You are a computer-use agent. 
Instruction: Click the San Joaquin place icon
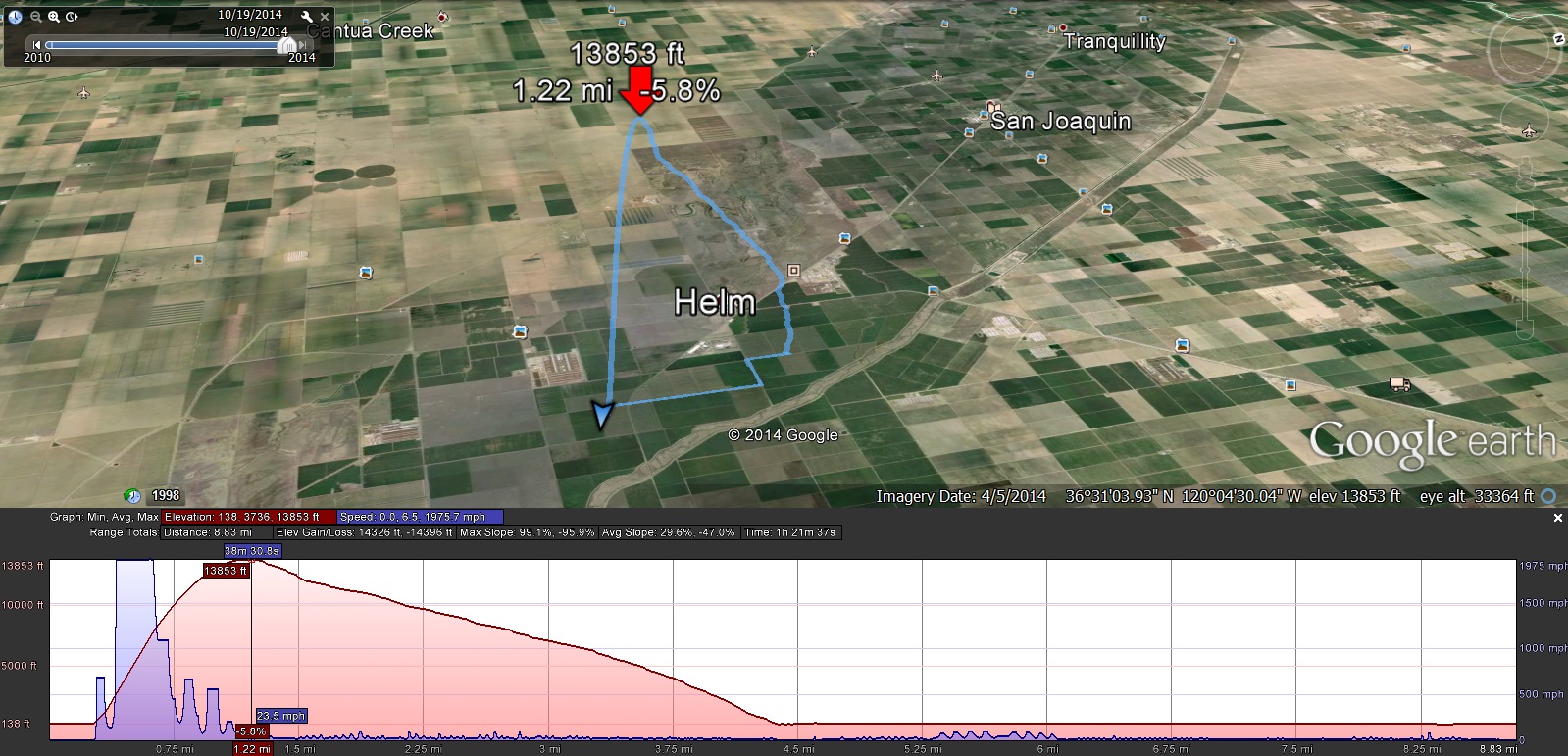(x=995, y=107)
